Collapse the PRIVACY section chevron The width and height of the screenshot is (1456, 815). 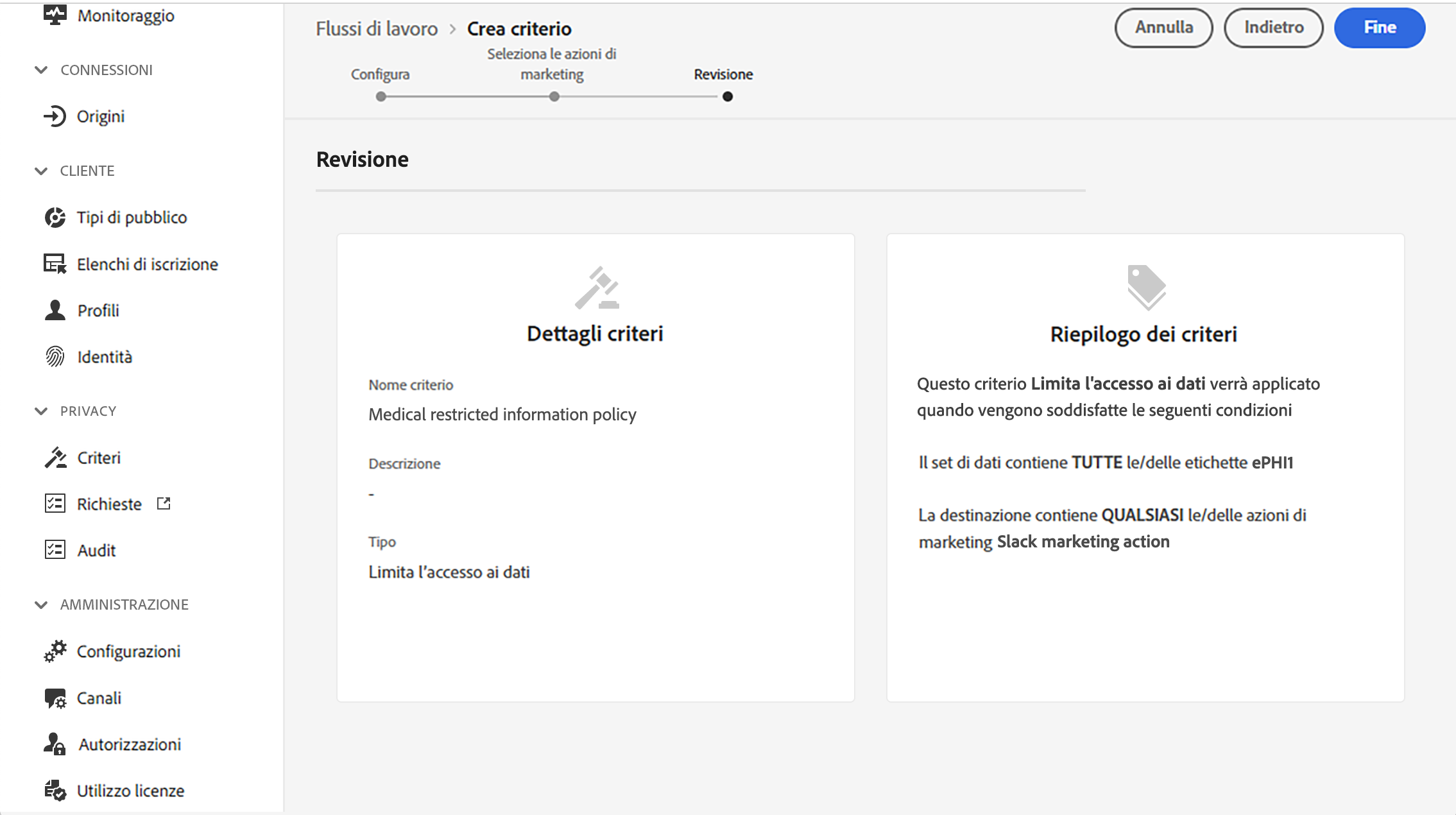pyautogui.click(x=41, y=411)
